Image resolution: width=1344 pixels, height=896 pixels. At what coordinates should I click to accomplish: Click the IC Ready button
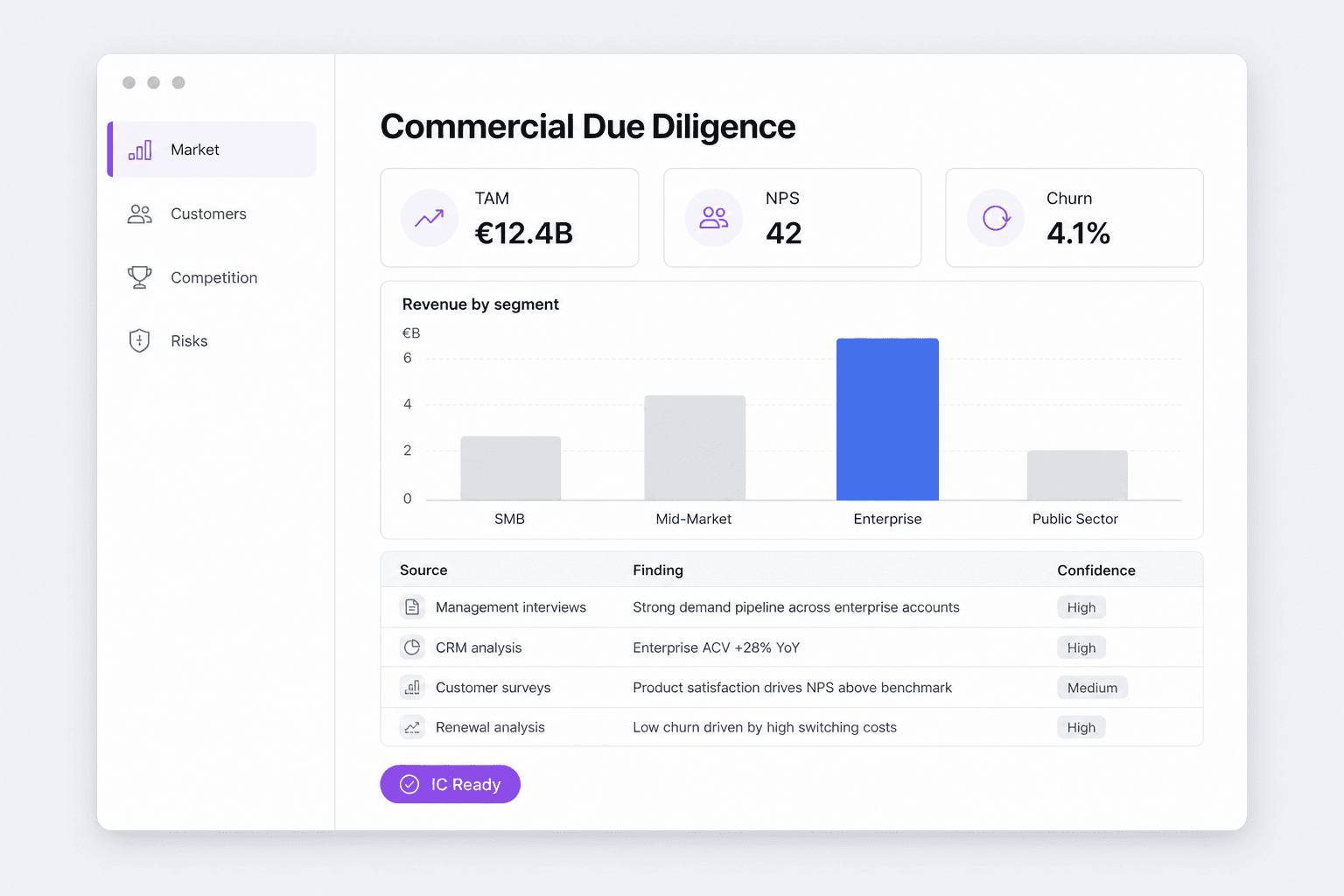pyautogui.click(x=451, y=784)
